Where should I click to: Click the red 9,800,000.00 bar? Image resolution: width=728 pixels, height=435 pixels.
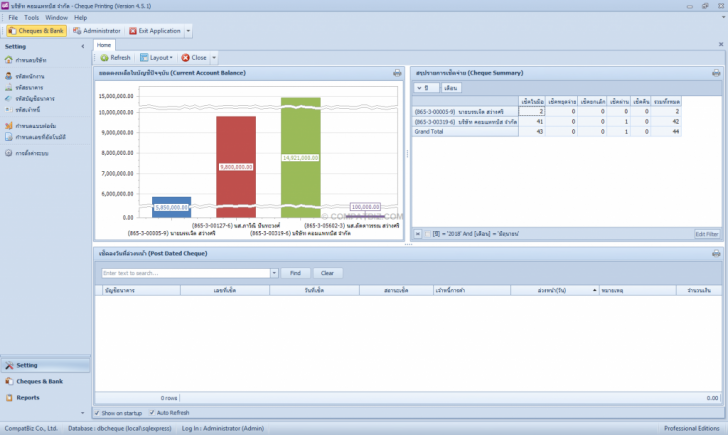(236, 167)
